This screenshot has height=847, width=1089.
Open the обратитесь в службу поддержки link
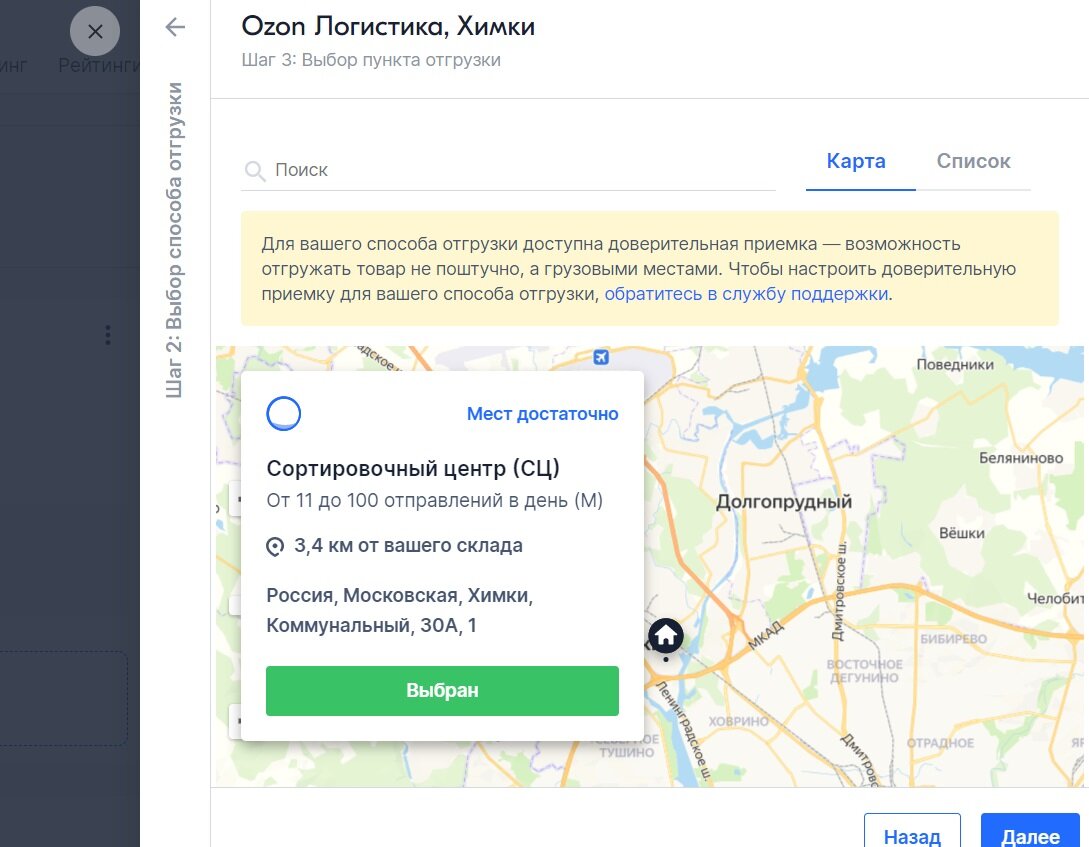pyautogui.click(x=747, y=294)
